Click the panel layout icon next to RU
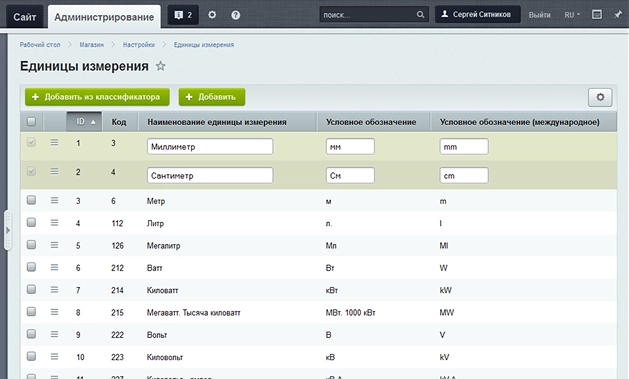 click(597, 15)
